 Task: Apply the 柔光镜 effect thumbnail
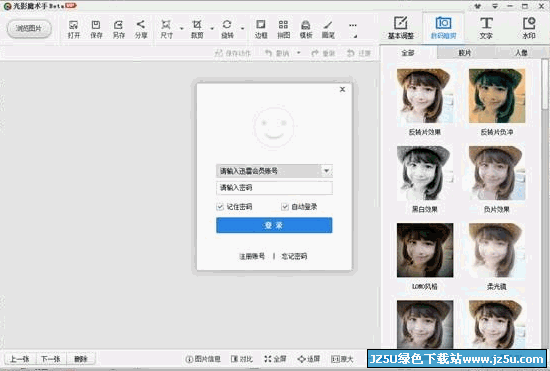point(497,250)
